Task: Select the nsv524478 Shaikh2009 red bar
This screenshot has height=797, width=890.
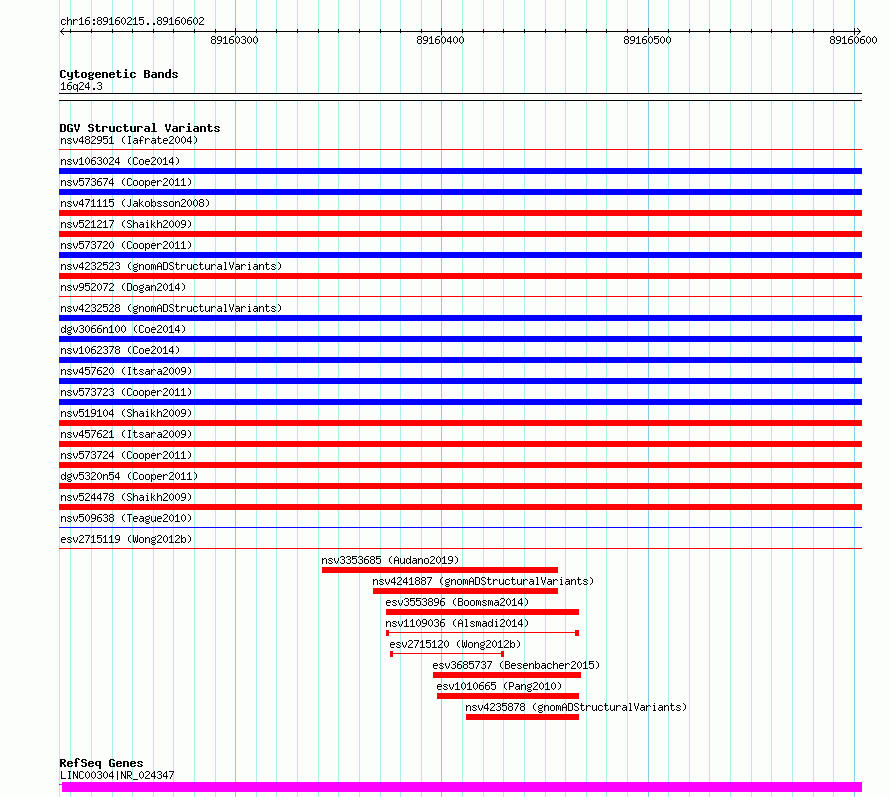Action: pos(460,507)
